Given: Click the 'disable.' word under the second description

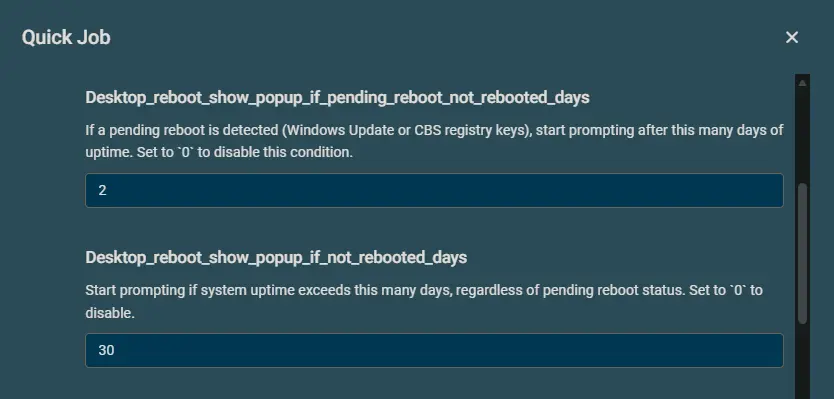Looking at the screenshot, I should (x=110, y=313).
